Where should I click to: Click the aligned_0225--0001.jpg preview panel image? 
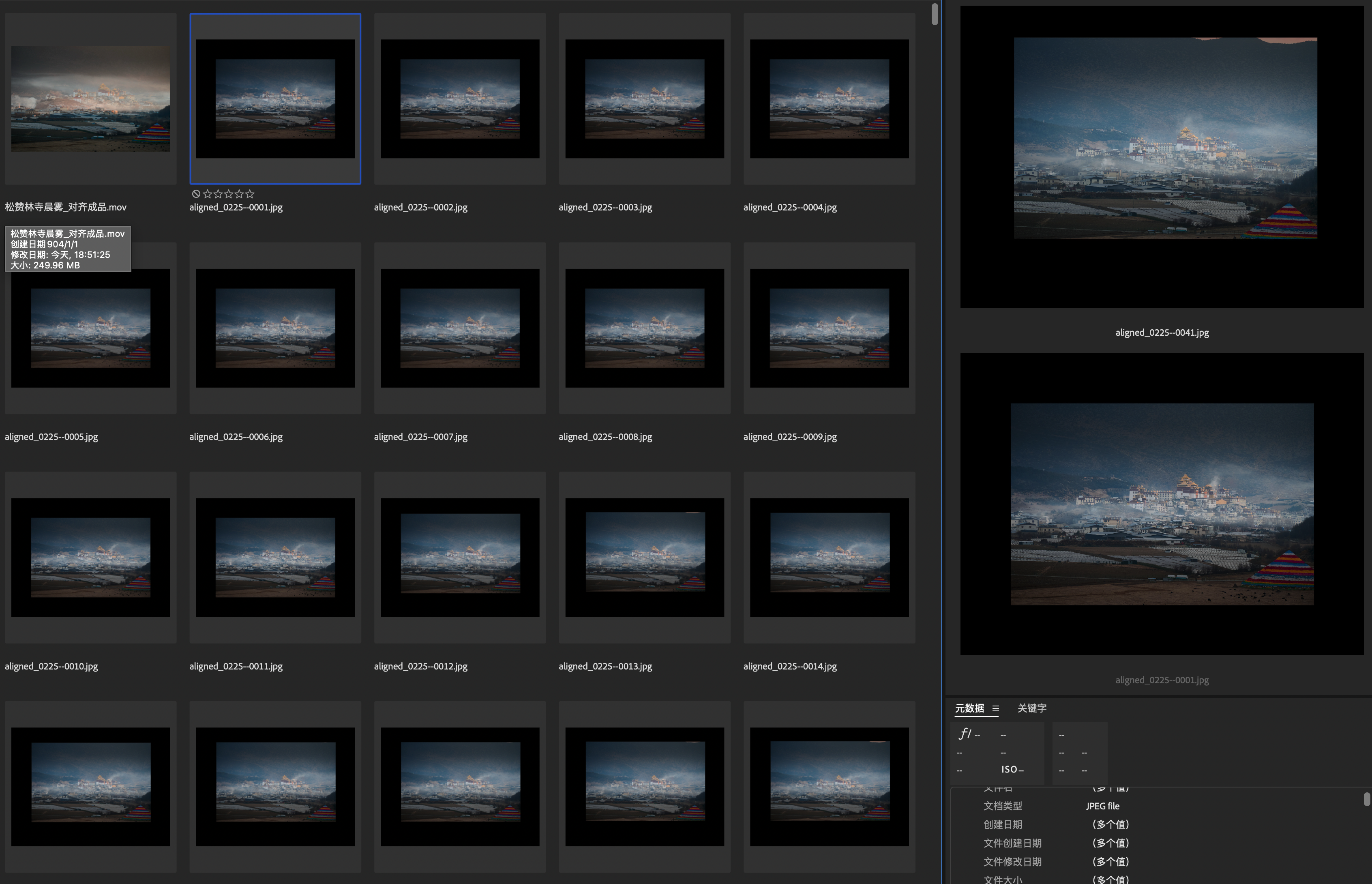pyautogui.click(x=1162, y=504)
